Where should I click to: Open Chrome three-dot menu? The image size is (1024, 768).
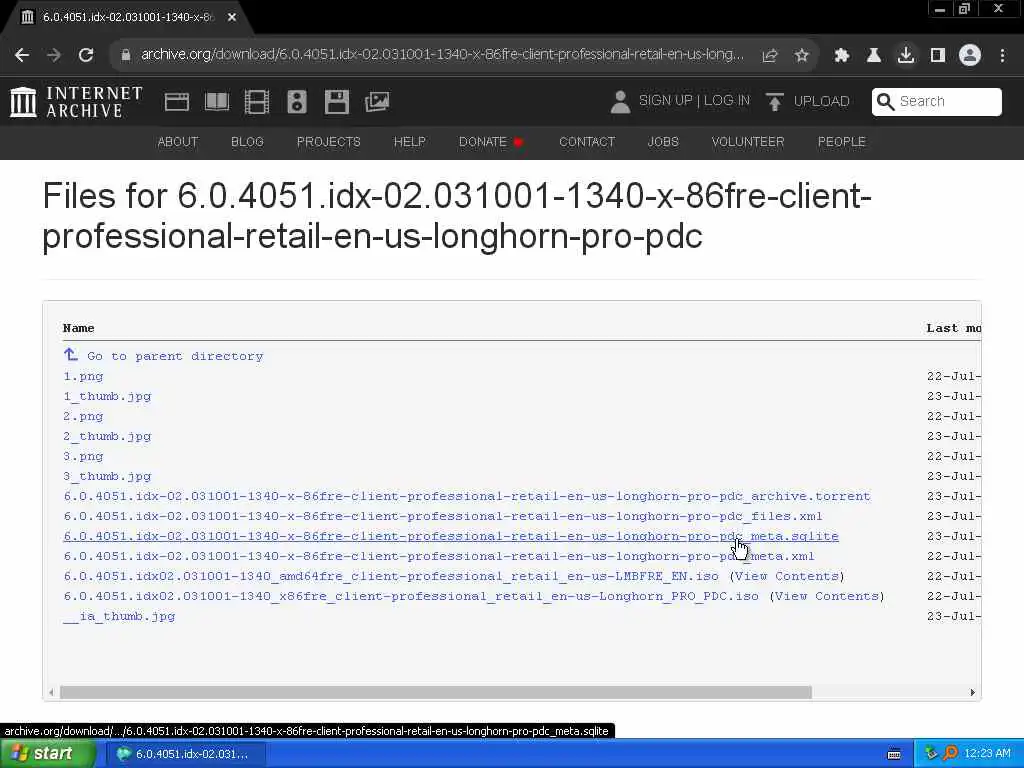1002,56
